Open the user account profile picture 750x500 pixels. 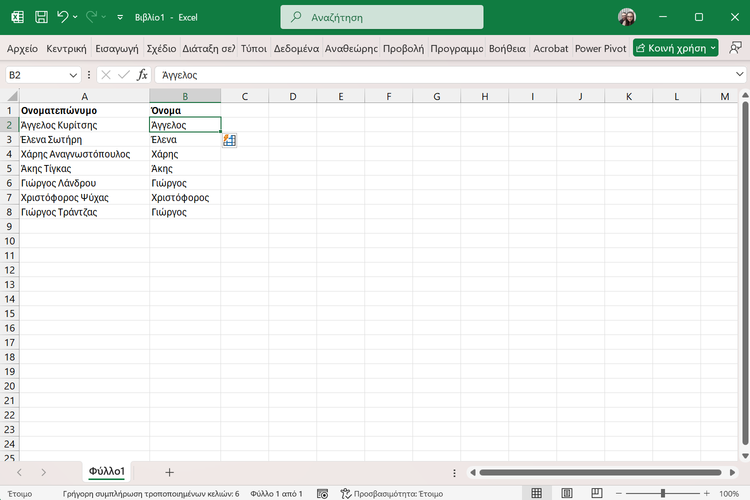point(627,17)
